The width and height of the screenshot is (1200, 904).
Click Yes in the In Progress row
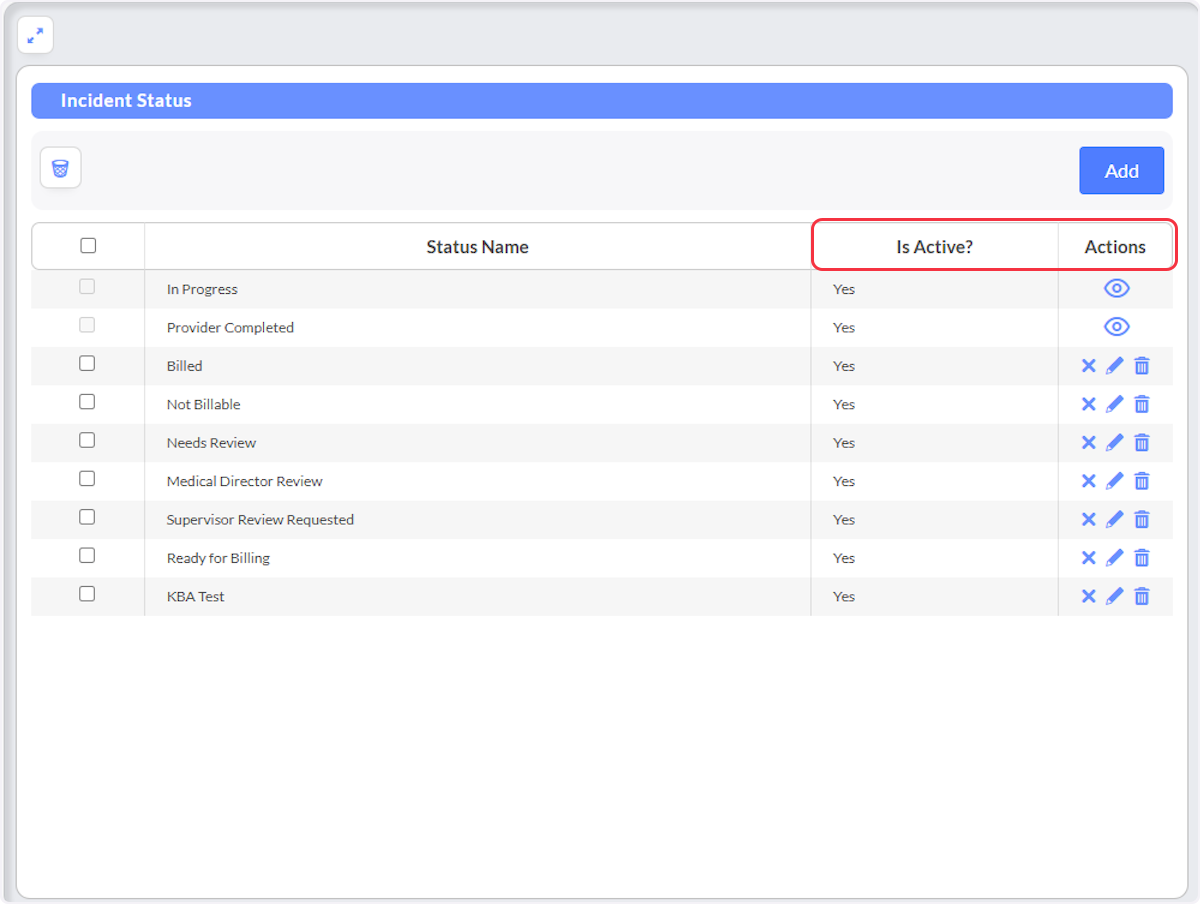tap(844, 289)
